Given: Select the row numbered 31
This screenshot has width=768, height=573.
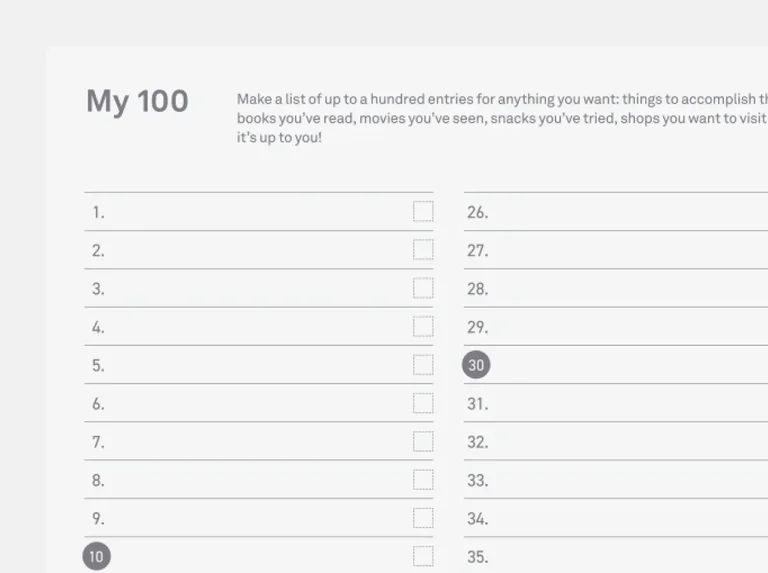Looking at the screenshot, I should [x=616, y=403].
